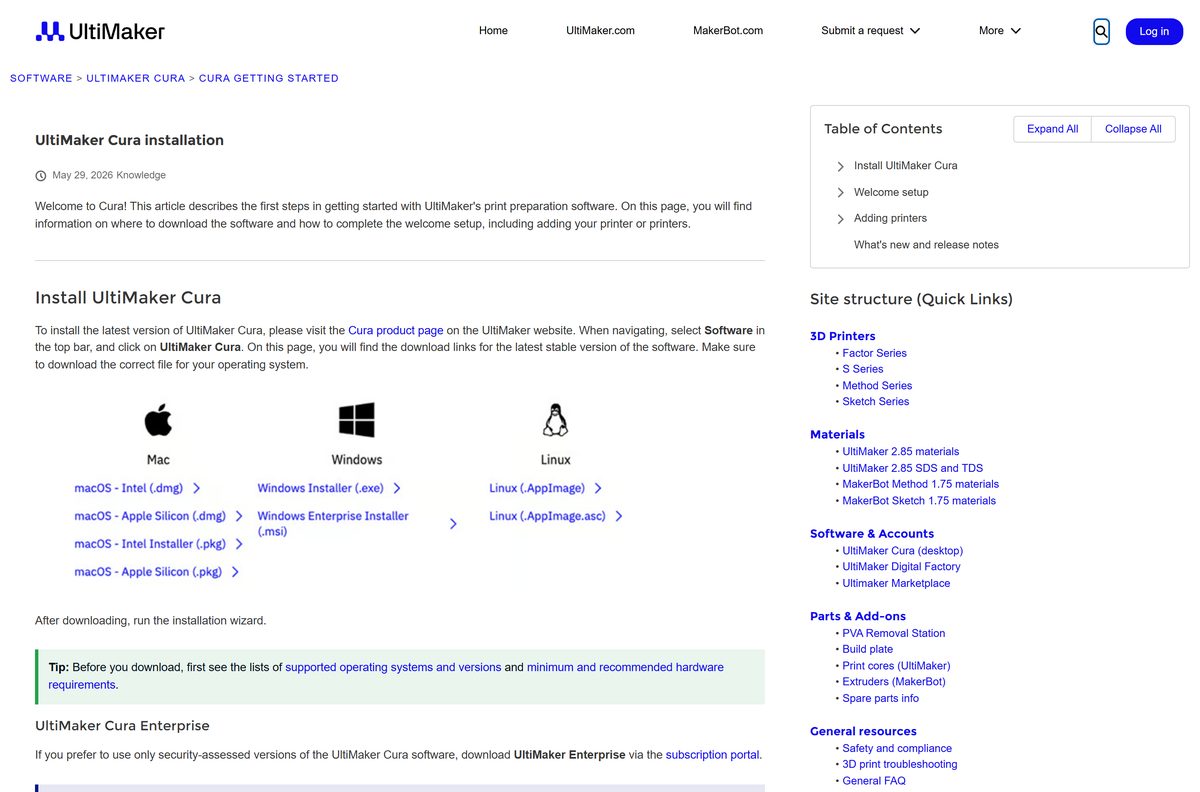Click arrow next to Linux (.AppImage)
The image size is (1200, 792).
[x=598, y=488]
